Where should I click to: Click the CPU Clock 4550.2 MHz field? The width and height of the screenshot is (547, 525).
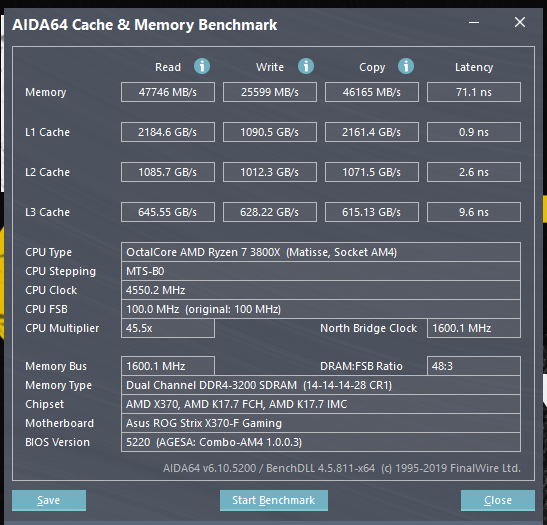point(321,290)
